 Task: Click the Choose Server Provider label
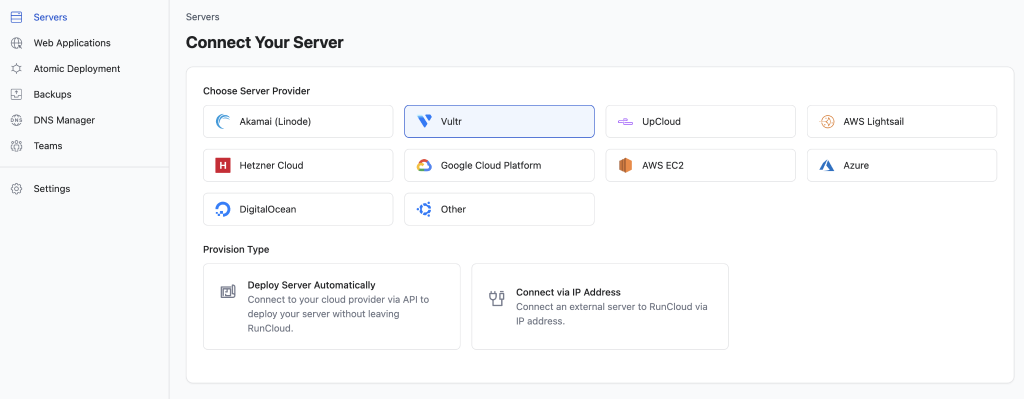[x=256, y=91]
